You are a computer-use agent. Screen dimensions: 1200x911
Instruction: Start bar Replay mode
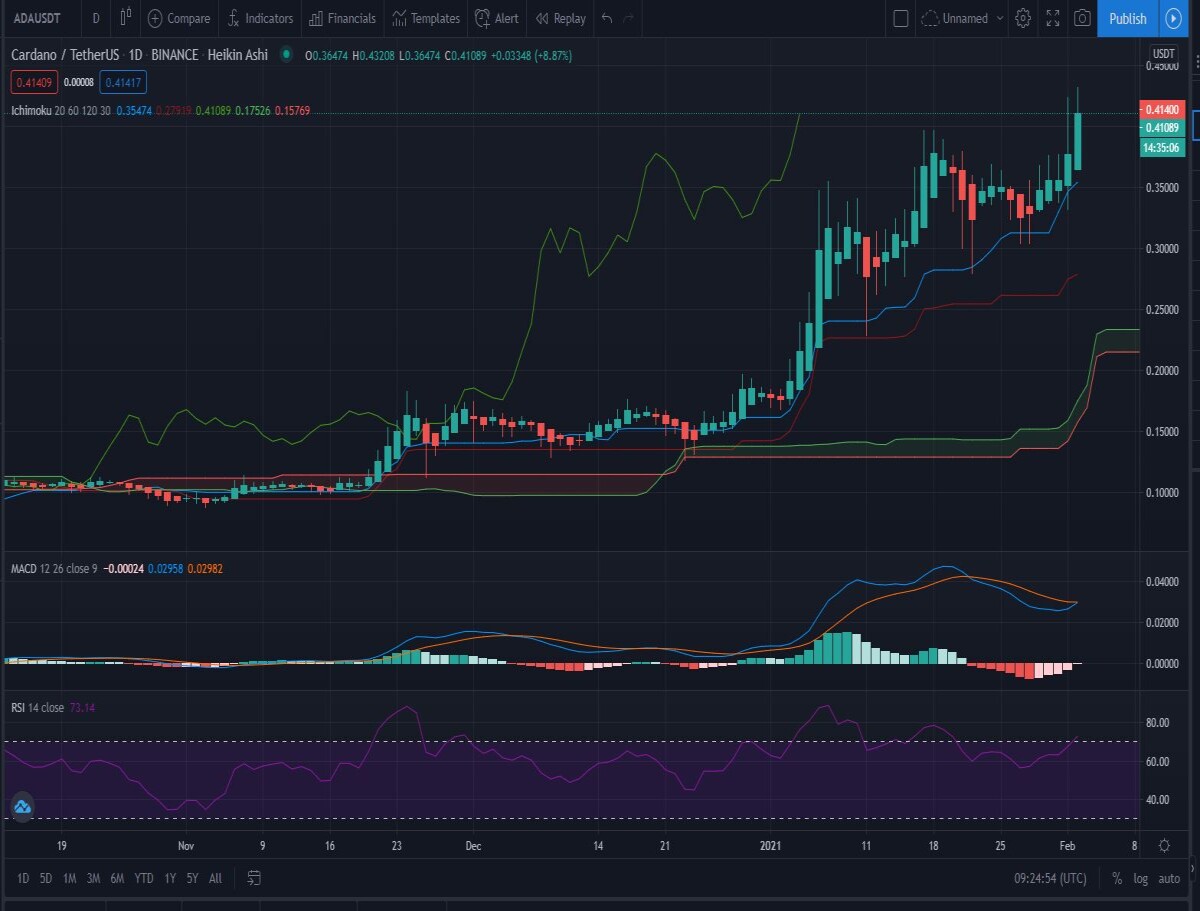click(561, 18)
